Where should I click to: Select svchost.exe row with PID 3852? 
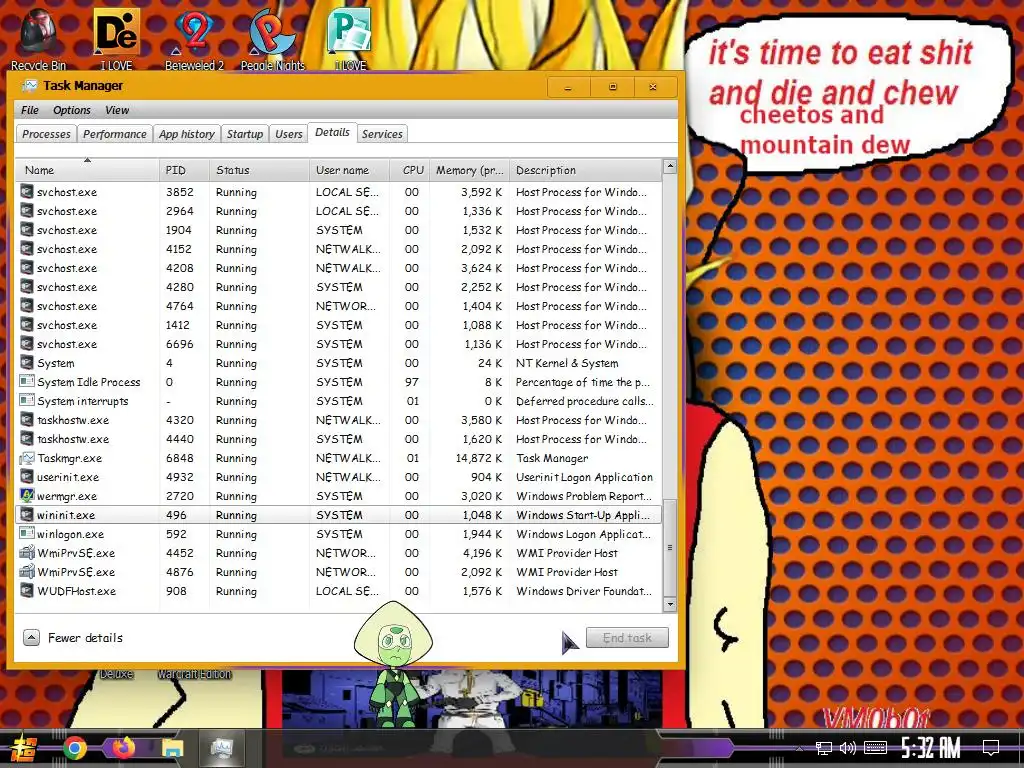(338, 192)
